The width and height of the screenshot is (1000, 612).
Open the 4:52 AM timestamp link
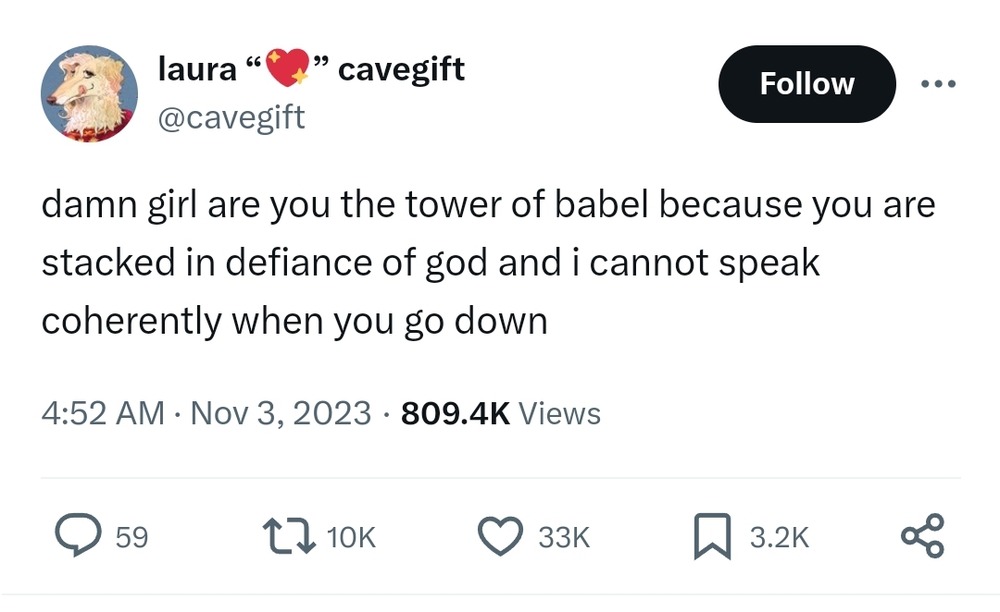tap(103, 413)
